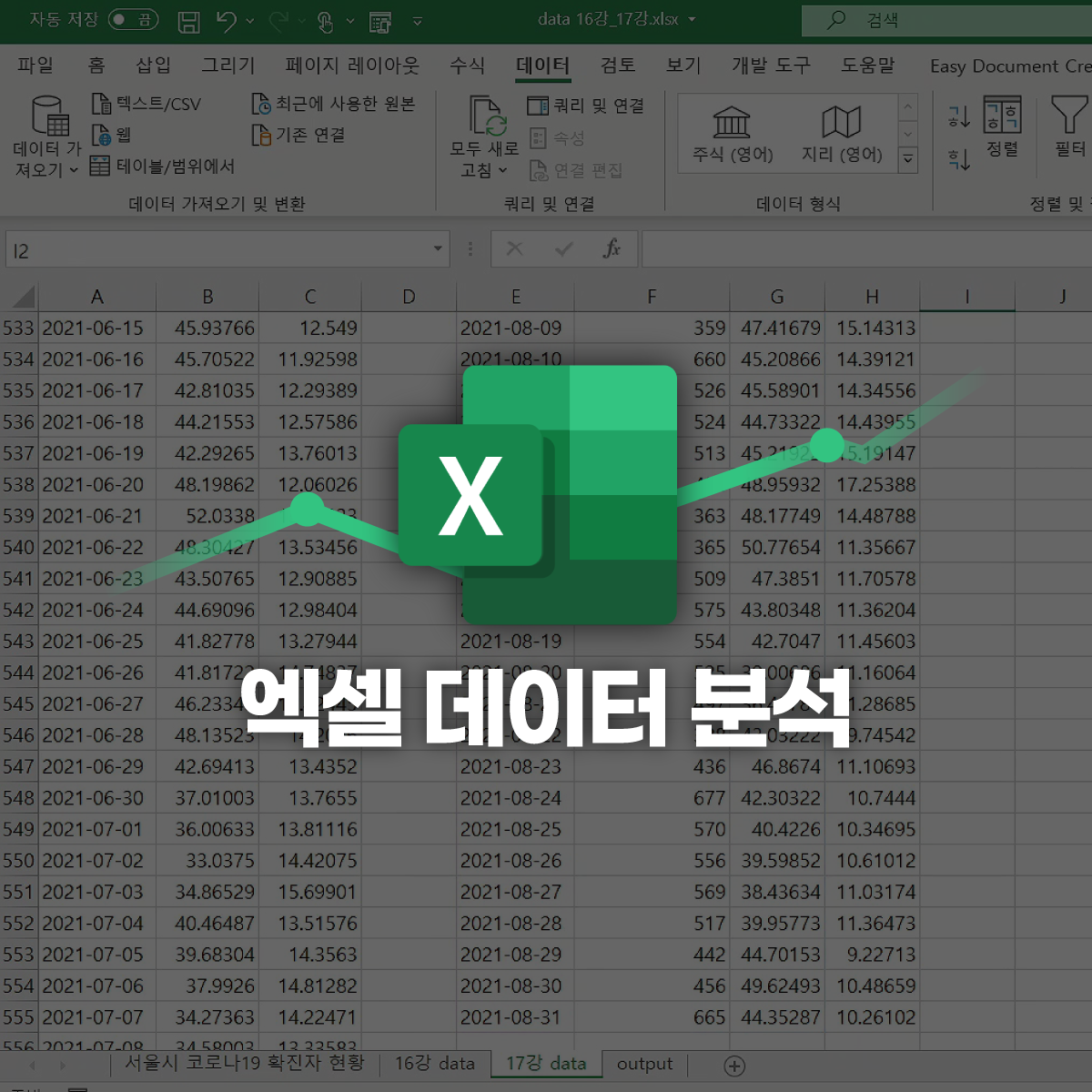The height and width of the screenshot is (1092, 1092).
Task: Expand the data types gallery more arrow
Action: coord(908,160)
